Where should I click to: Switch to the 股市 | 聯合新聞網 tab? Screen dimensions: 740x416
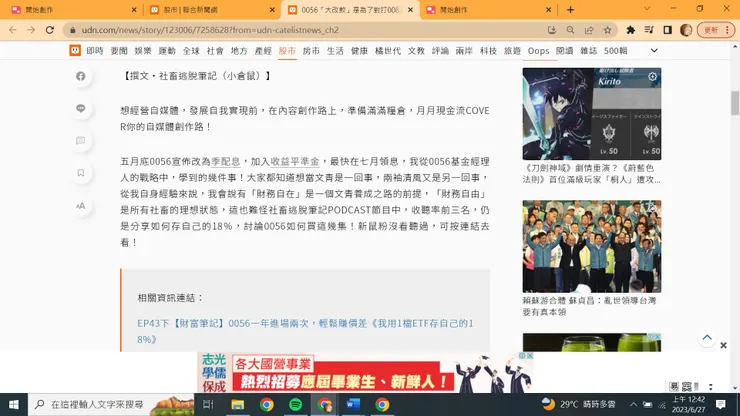211,9
